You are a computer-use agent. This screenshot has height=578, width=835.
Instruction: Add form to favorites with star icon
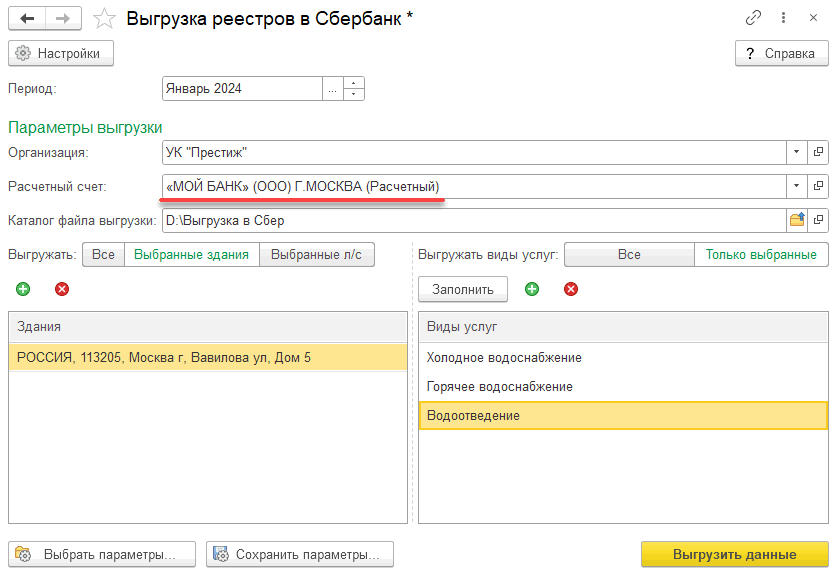(x=104, y=18)
